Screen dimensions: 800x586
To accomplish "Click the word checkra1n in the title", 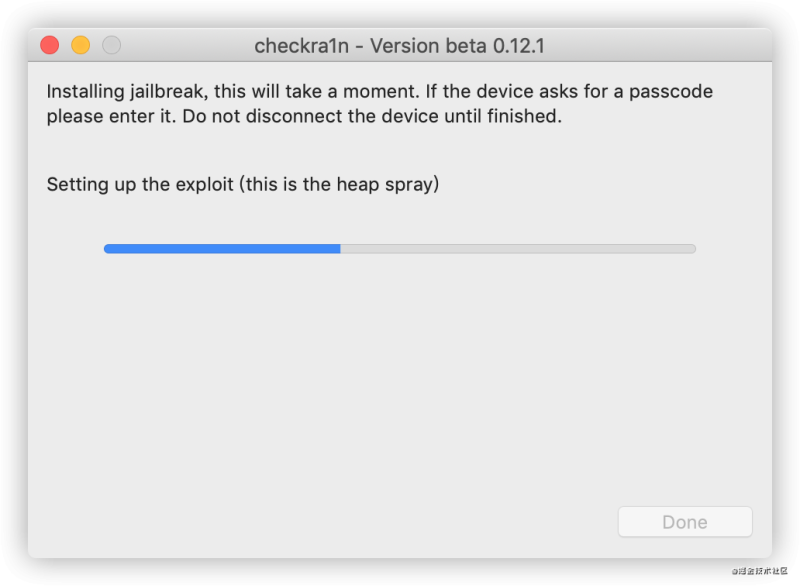I will 302,46.
